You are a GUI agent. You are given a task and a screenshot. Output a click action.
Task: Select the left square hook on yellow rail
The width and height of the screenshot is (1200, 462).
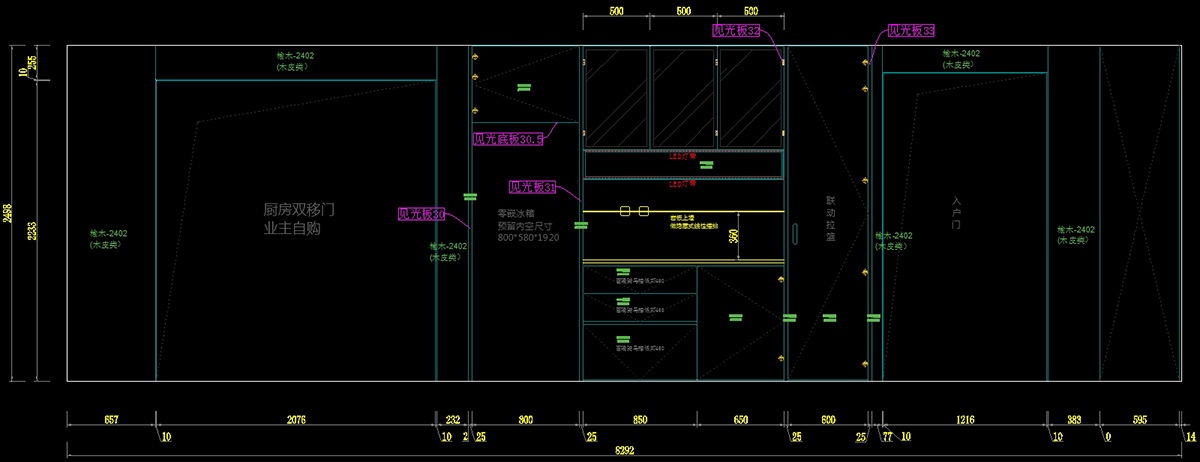coord(625,211)
